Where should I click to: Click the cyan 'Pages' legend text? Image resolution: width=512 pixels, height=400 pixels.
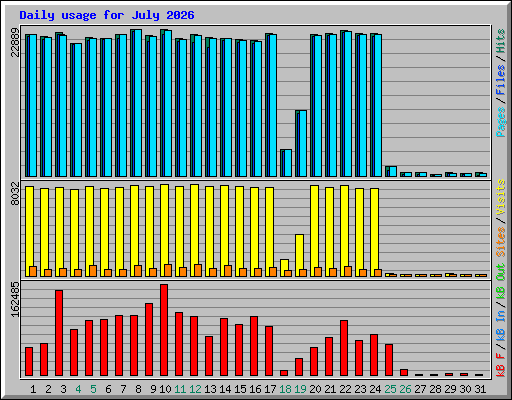(x=501, y=122)
